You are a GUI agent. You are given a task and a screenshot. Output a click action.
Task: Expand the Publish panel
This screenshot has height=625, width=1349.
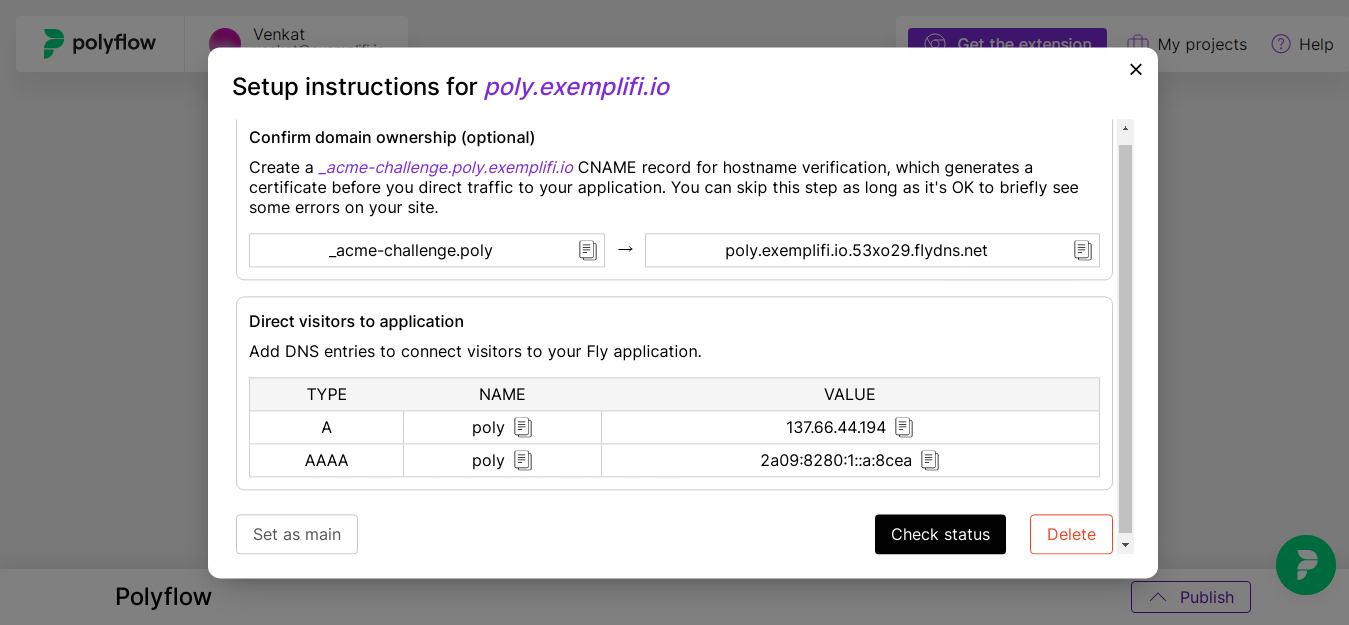pyautogui.click(x=1191, y=597)
